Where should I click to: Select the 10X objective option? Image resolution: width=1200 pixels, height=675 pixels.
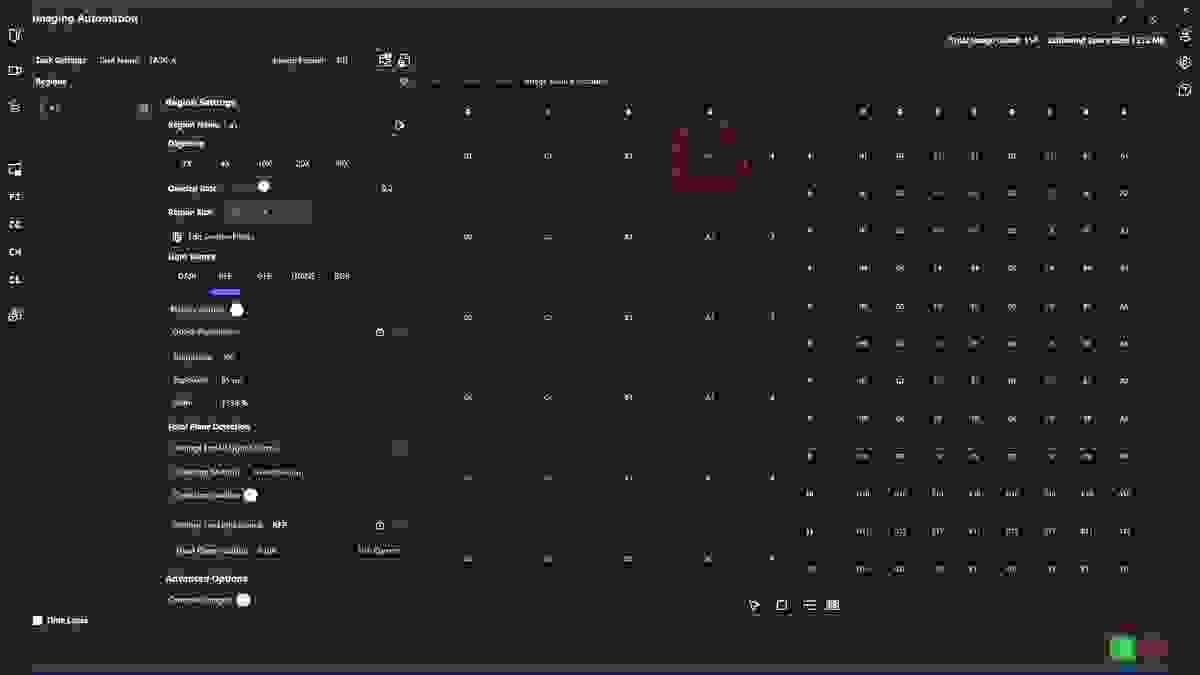[264, 164]
